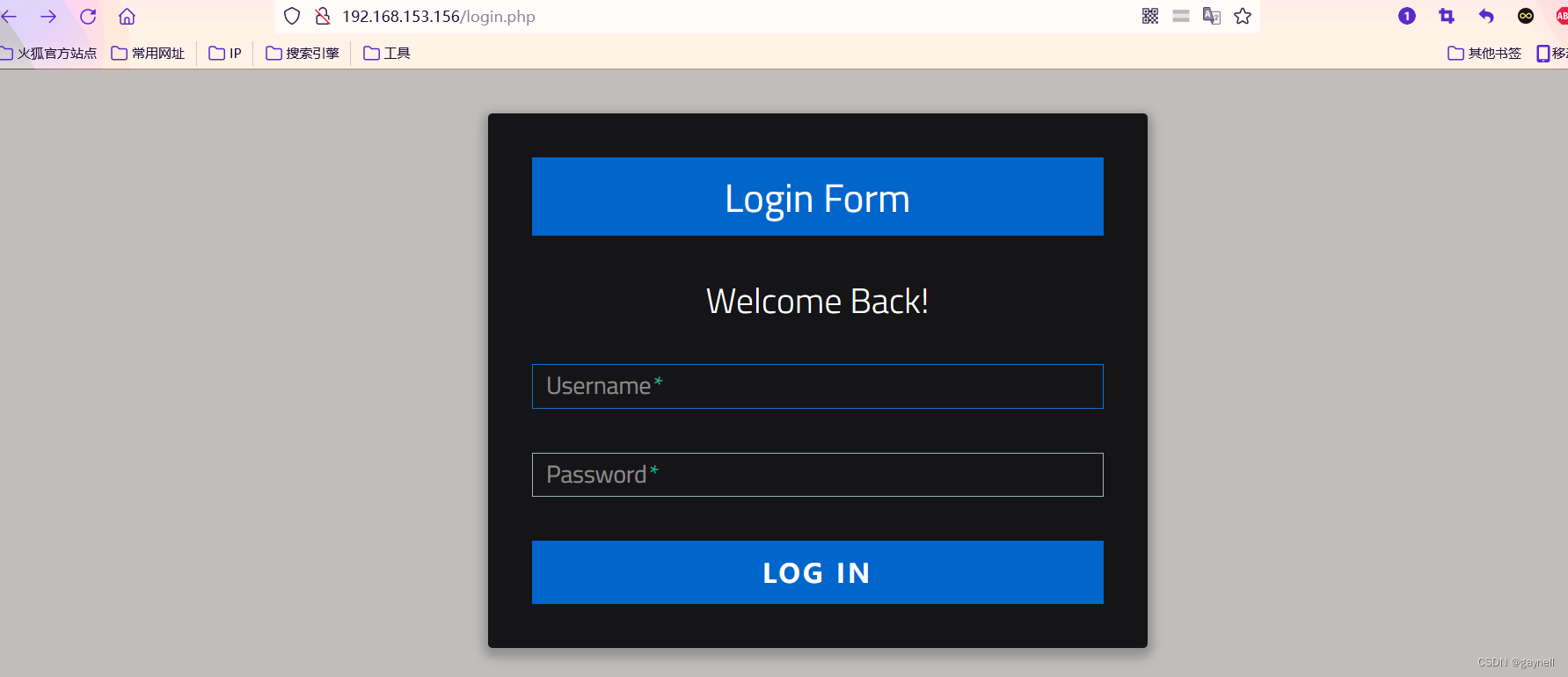This screenshot has width=1568, height=677.
Task: Click the translate page icon
Action: pos(1212,16)
